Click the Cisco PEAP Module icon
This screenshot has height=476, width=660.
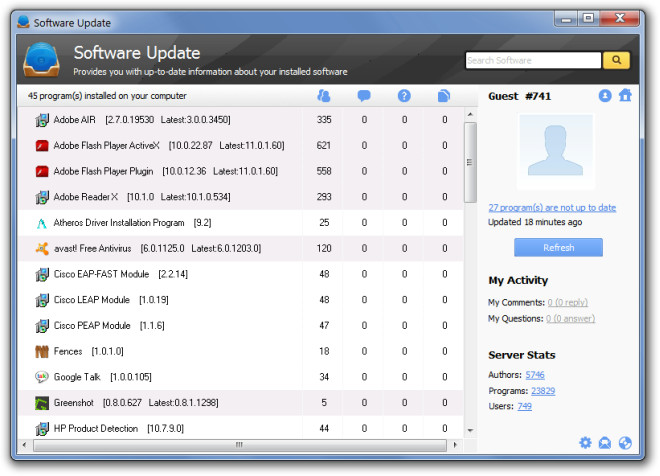(42, 326)
